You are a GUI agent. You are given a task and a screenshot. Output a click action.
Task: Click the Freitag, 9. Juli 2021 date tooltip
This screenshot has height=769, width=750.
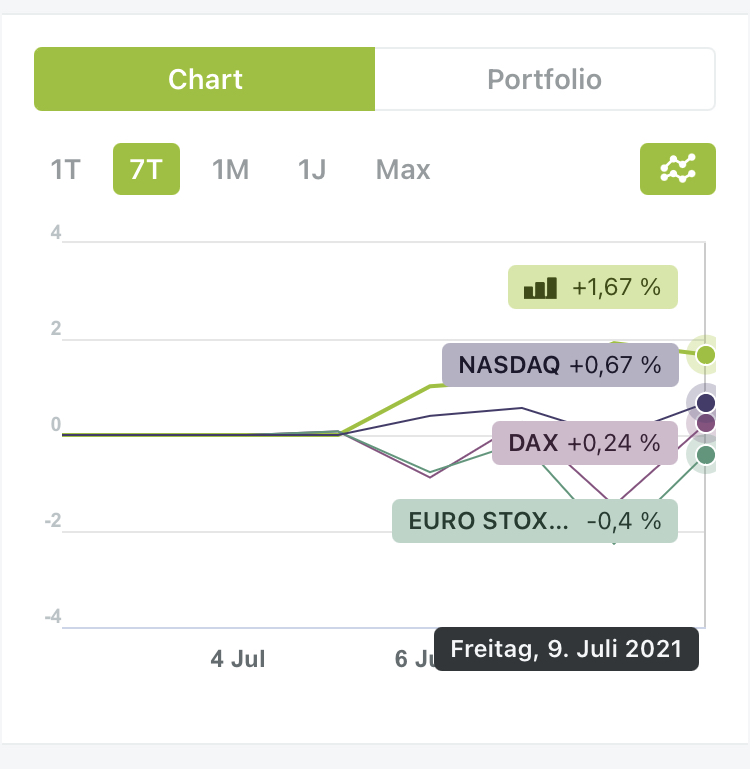point(566,649)
